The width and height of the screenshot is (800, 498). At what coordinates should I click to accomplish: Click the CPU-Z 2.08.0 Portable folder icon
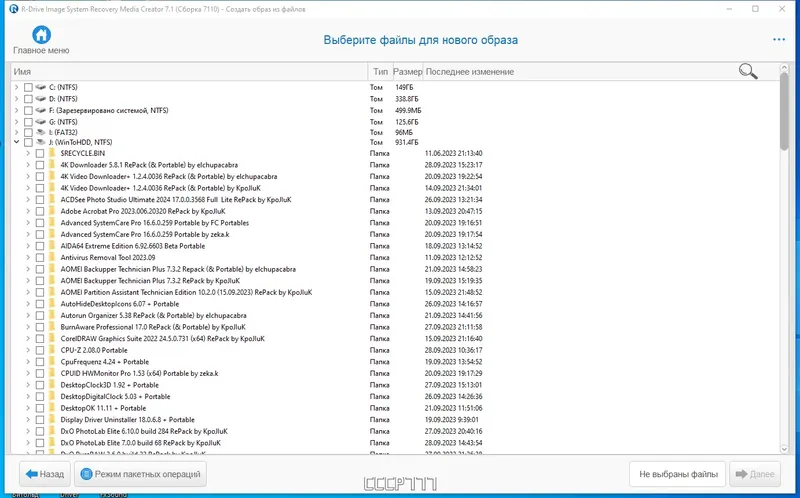[52, 350]
